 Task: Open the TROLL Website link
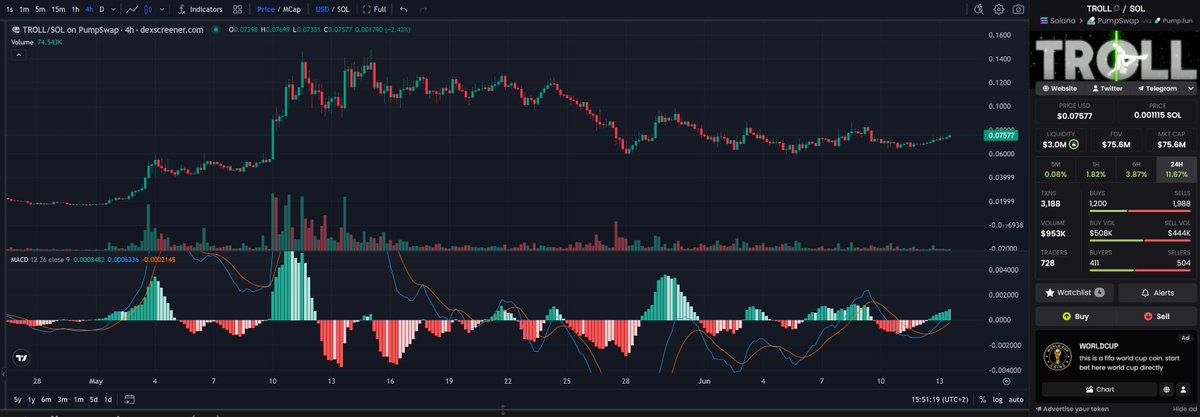[1061, 88]
